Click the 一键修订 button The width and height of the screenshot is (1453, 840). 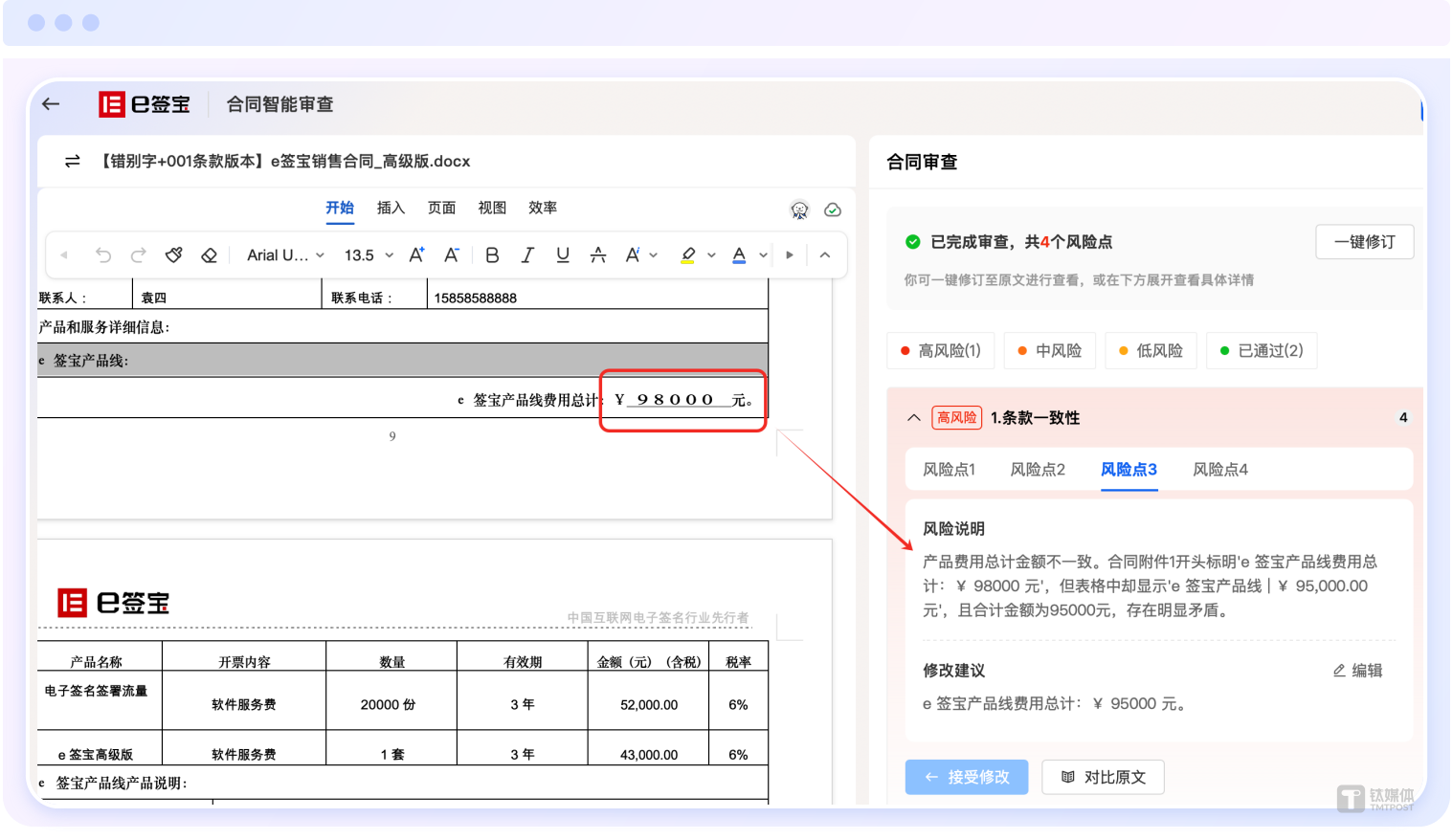pos(1365,242)
